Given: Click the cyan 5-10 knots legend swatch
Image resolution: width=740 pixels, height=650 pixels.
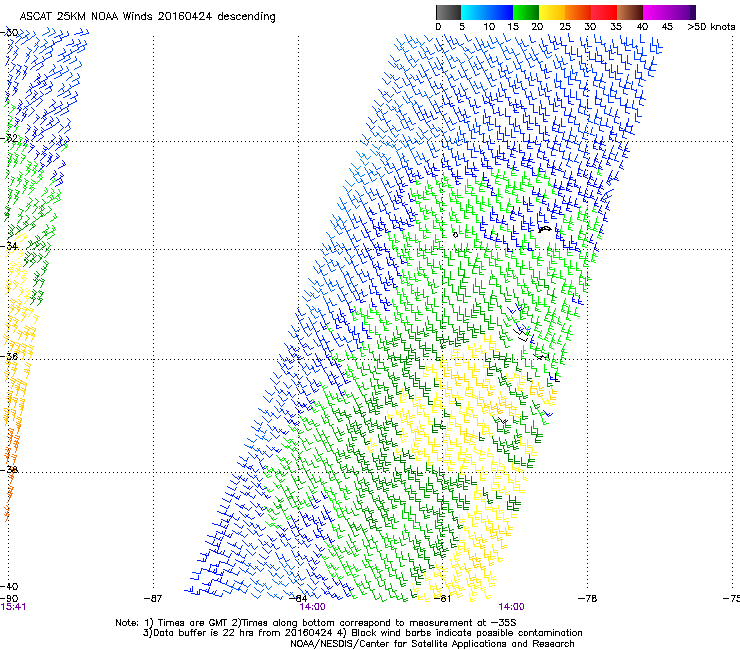Looking at the screenshot, I should pyautogui.click(x=474, y=12).
